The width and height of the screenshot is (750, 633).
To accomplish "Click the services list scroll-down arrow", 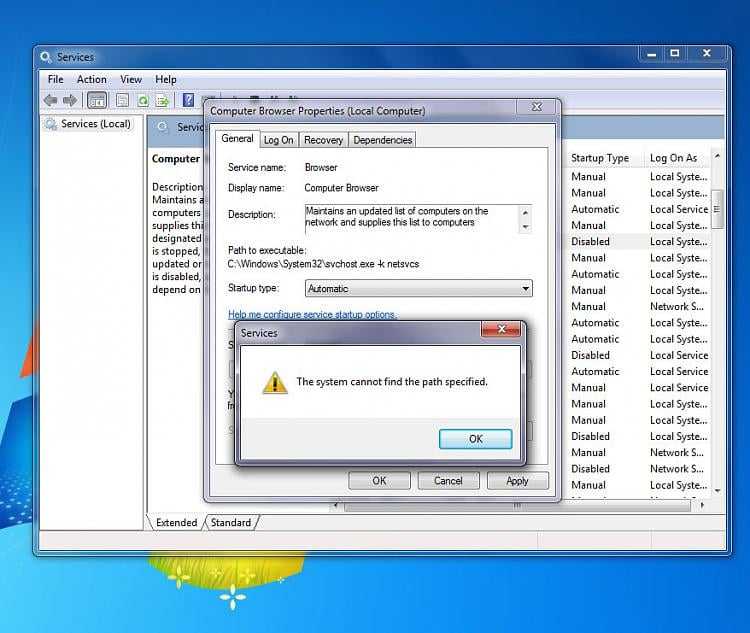I will click(x=717, y=491).
